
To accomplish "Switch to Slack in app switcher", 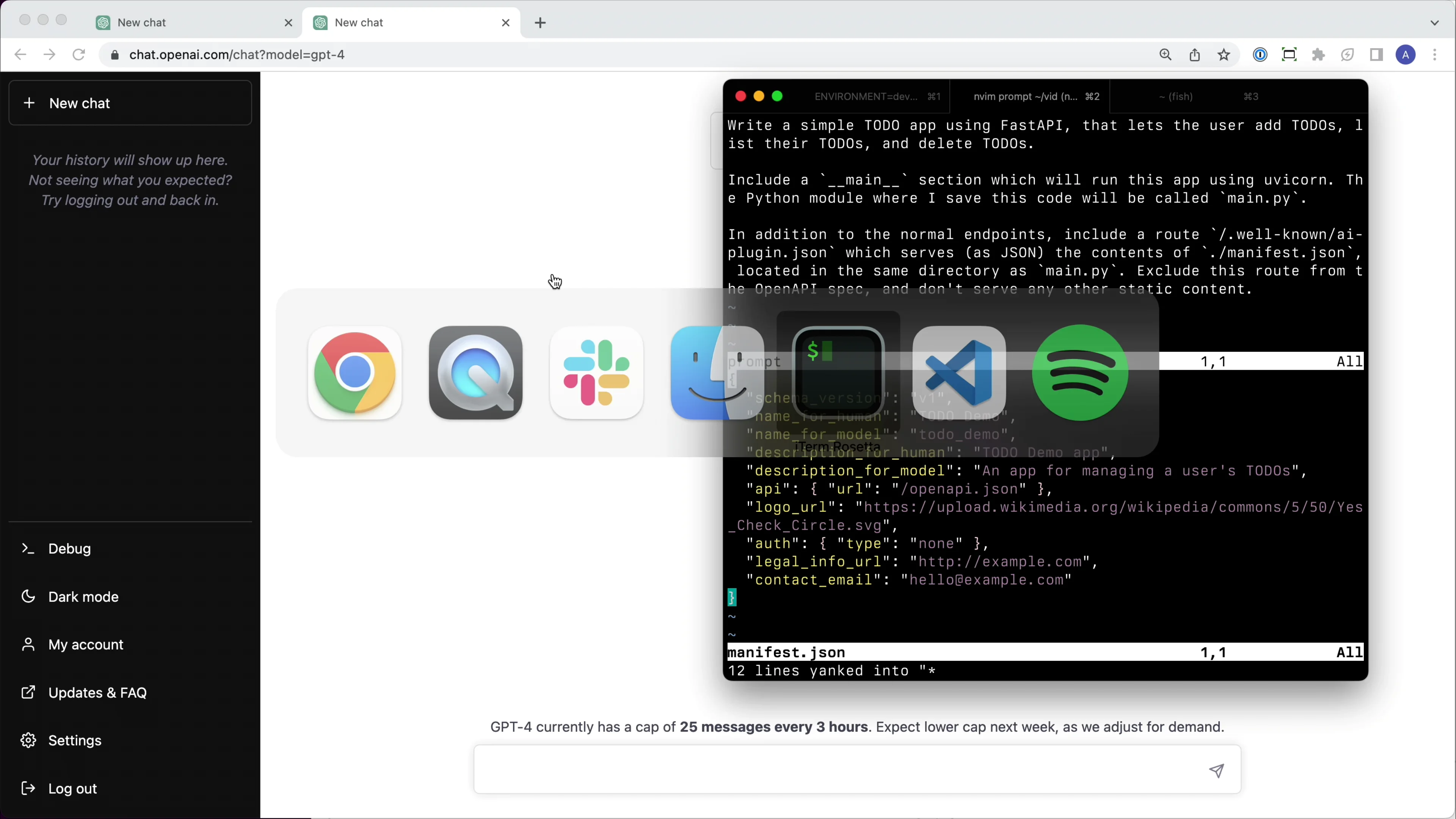I will point(596,373).
